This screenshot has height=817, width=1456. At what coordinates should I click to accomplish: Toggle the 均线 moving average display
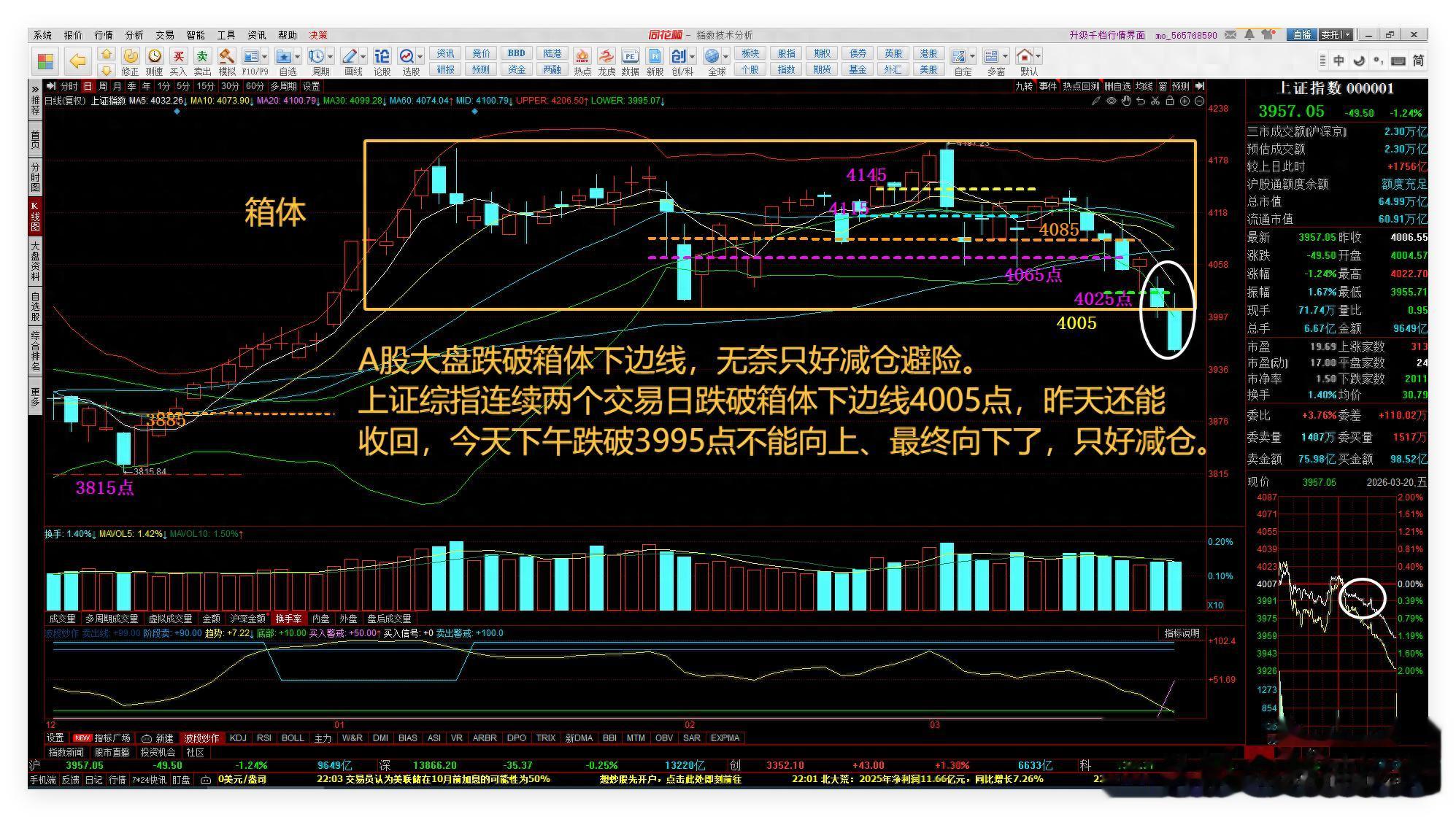(x=1144, y=86)
